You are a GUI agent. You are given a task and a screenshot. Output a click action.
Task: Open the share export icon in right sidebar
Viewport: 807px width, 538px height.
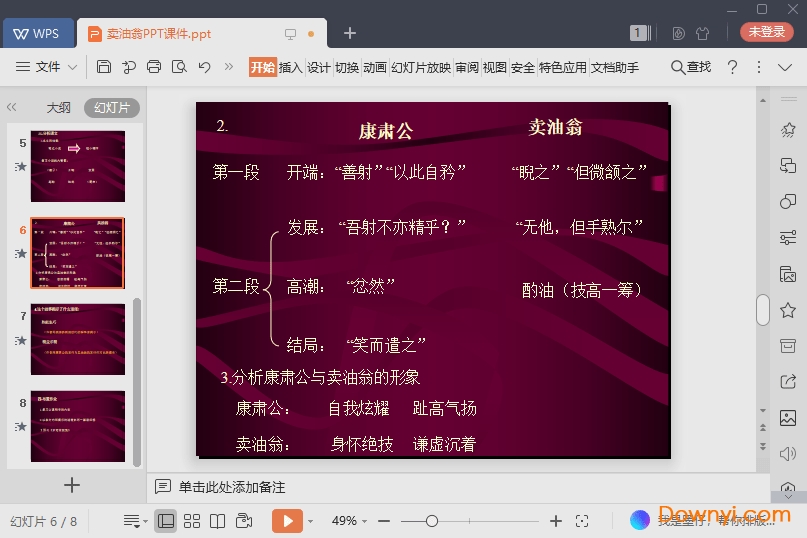point(788,381)
